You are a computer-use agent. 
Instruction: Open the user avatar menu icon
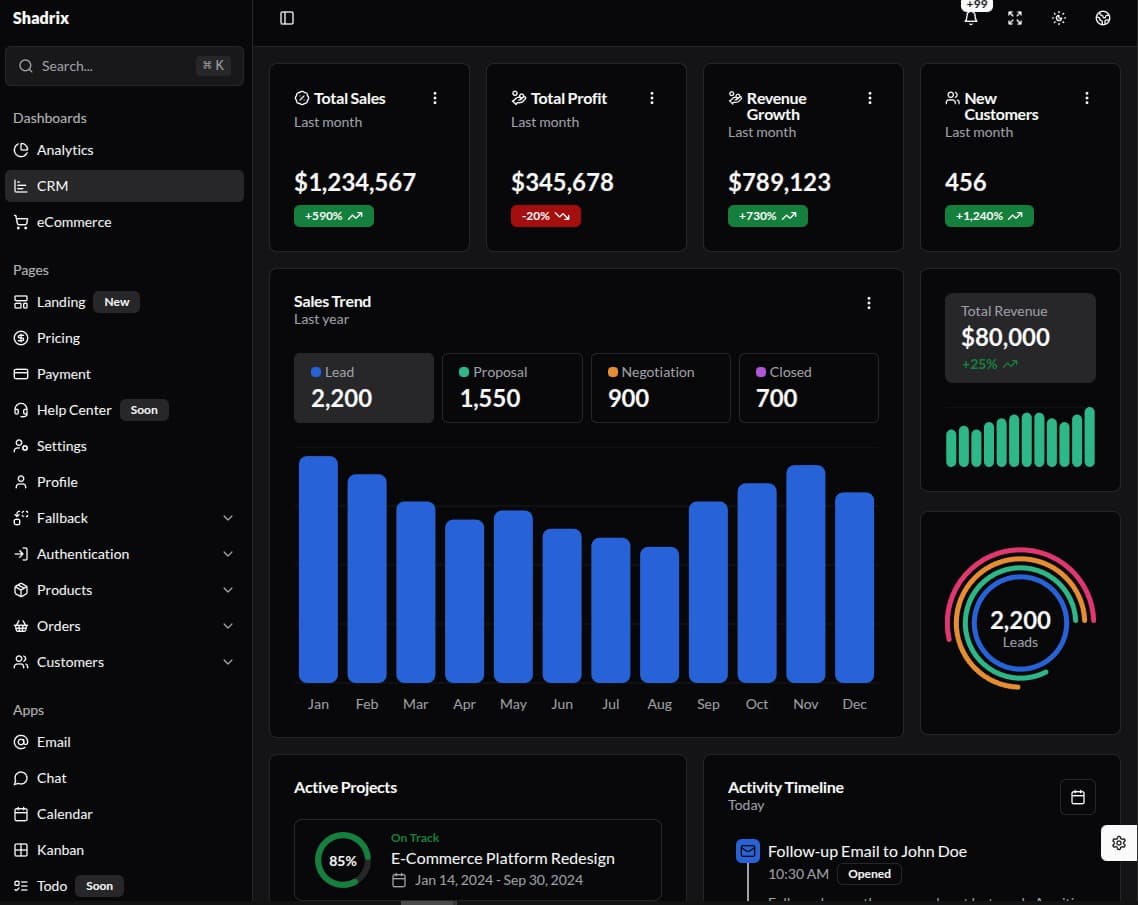[1102, 18]
